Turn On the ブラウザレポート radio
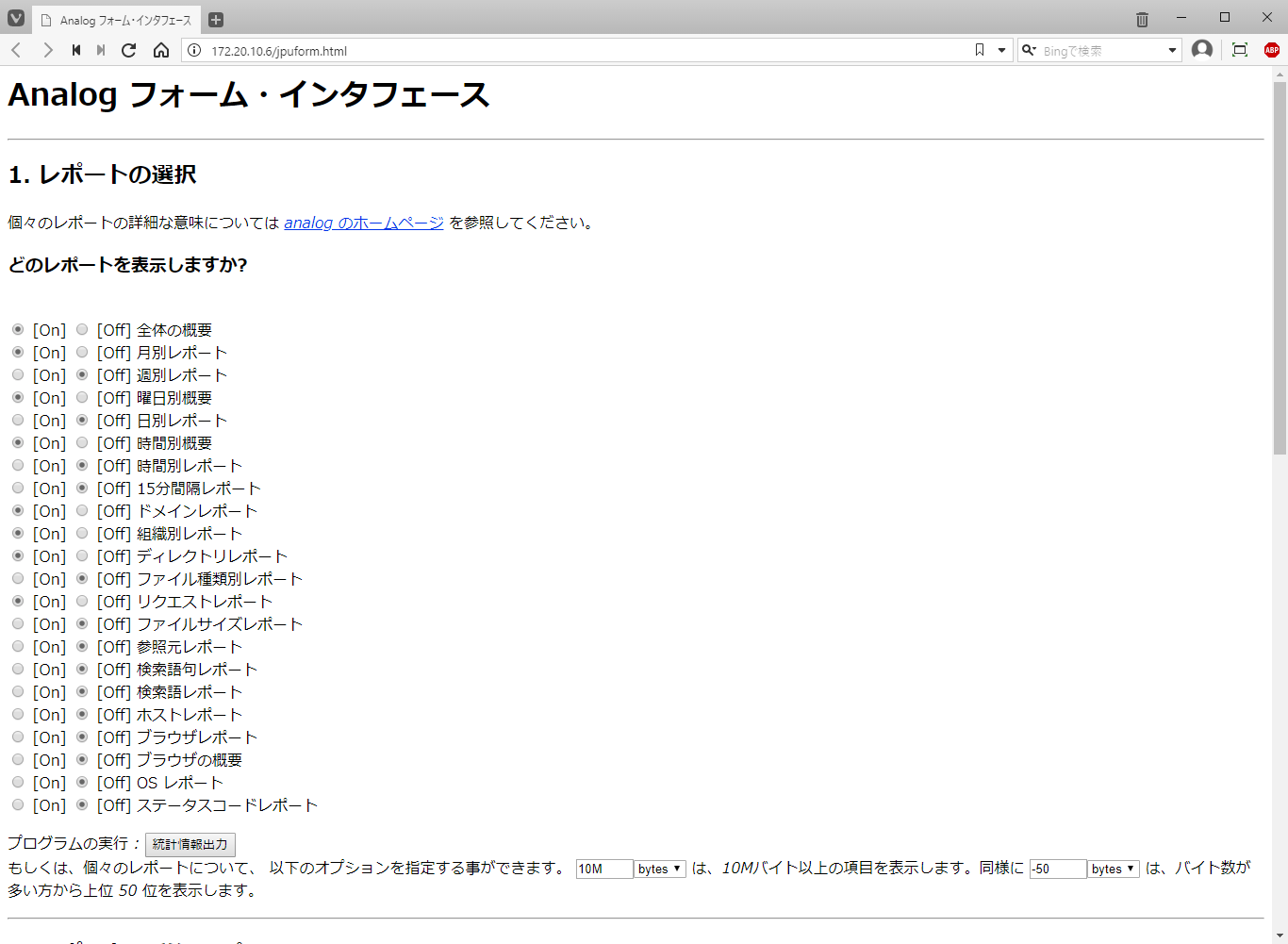 [18, 737]
